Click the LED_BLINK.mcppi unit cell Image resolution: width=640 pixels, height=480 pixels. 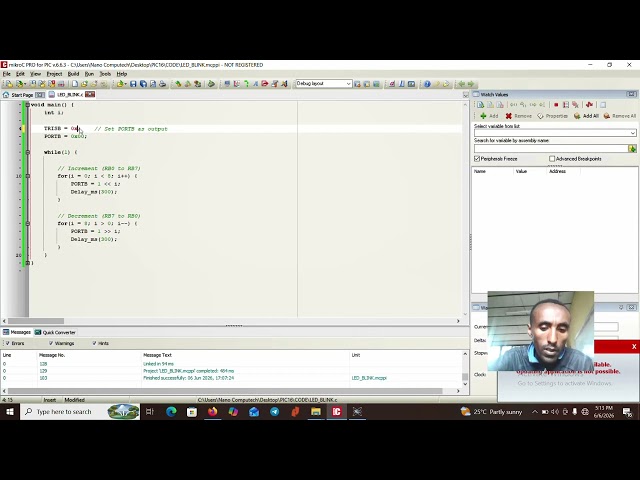(369, 378)
